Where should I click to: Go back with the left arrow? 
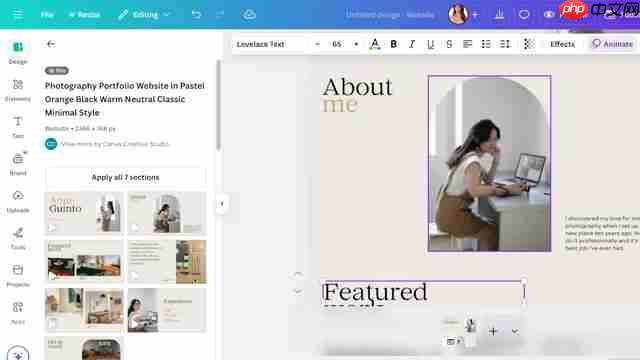point(51,44)
